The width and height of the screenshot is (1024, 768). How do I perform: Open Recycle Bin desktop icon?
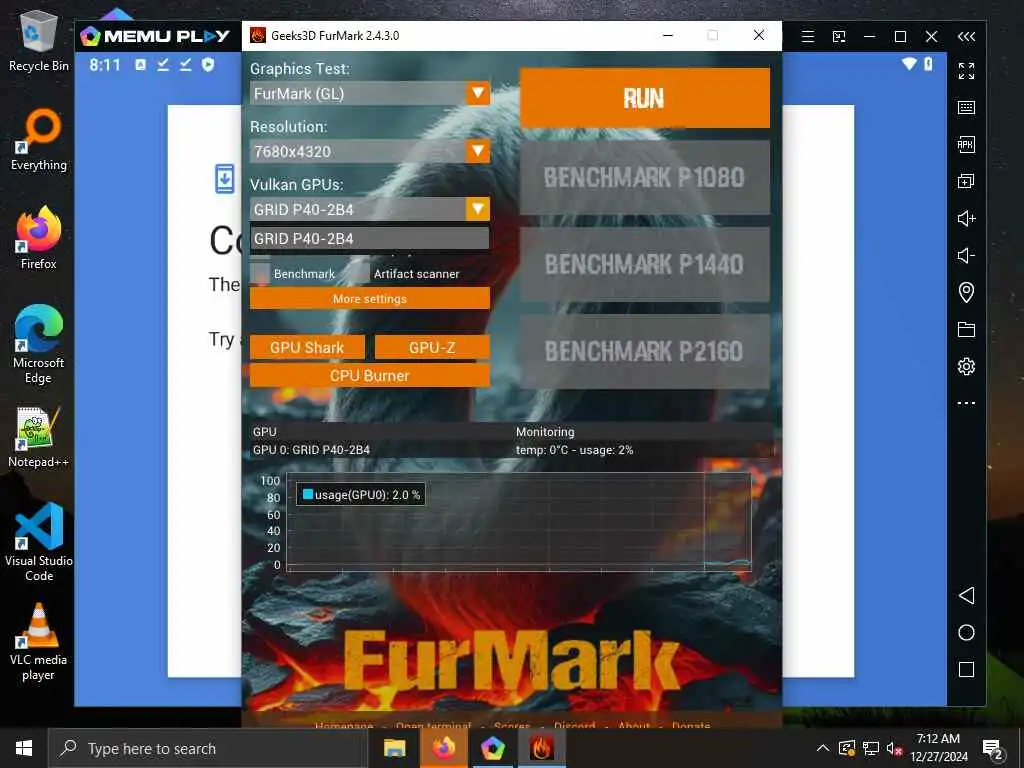click(x=39, y=40)
